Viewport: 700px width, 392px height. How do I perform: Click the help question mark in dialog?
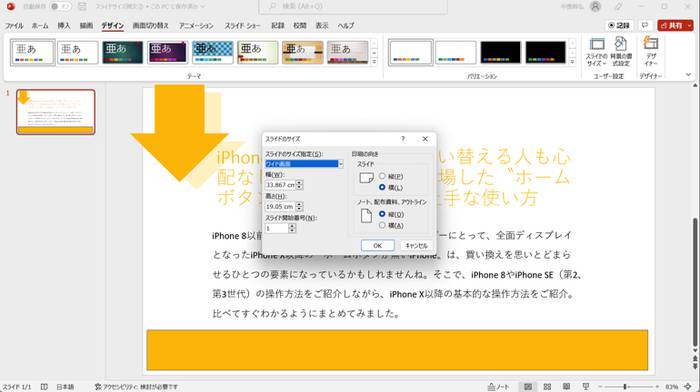(403, 139)
